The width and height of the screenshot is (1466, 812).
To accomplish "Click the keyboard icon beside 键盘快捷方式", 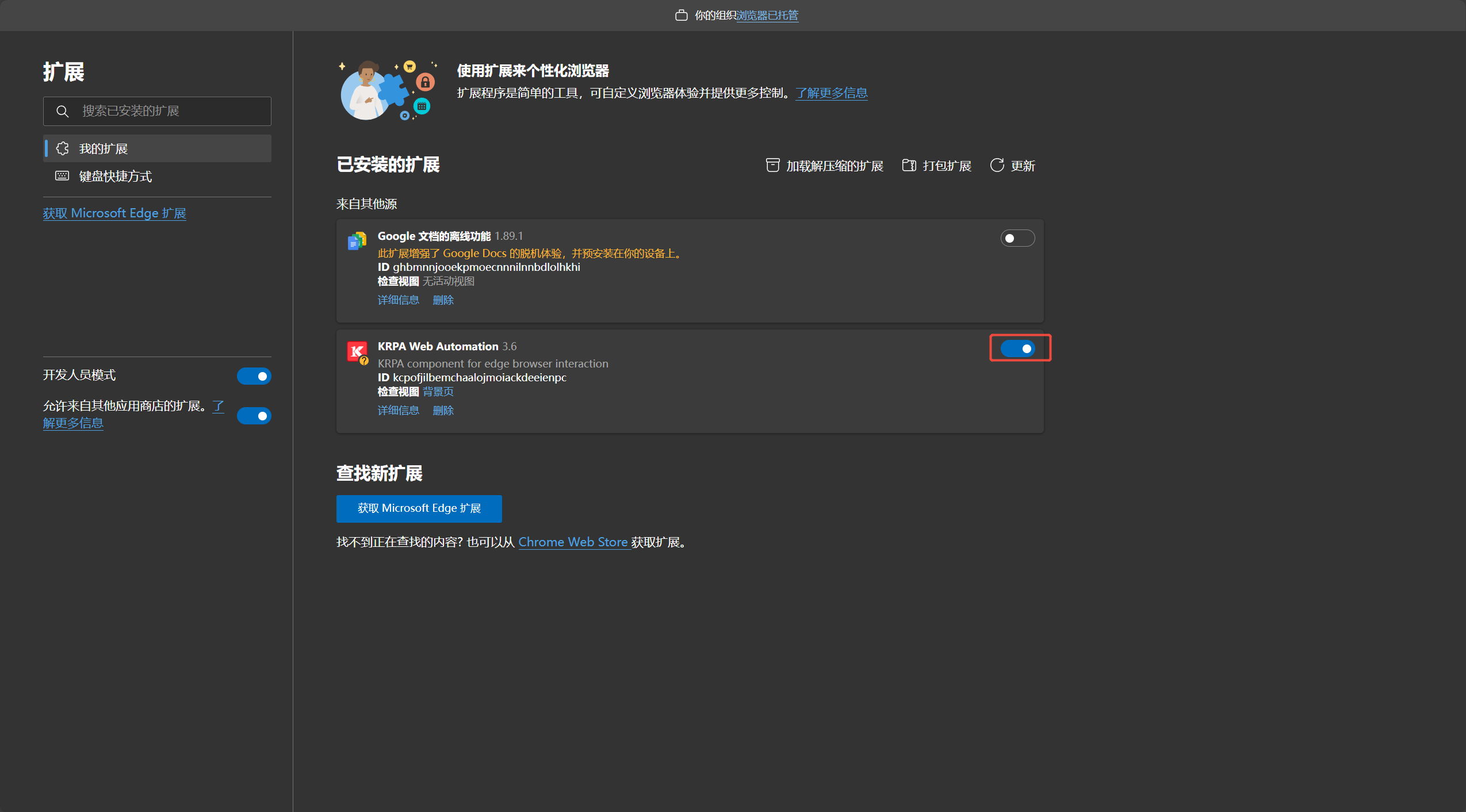I will tap(62, 175).
